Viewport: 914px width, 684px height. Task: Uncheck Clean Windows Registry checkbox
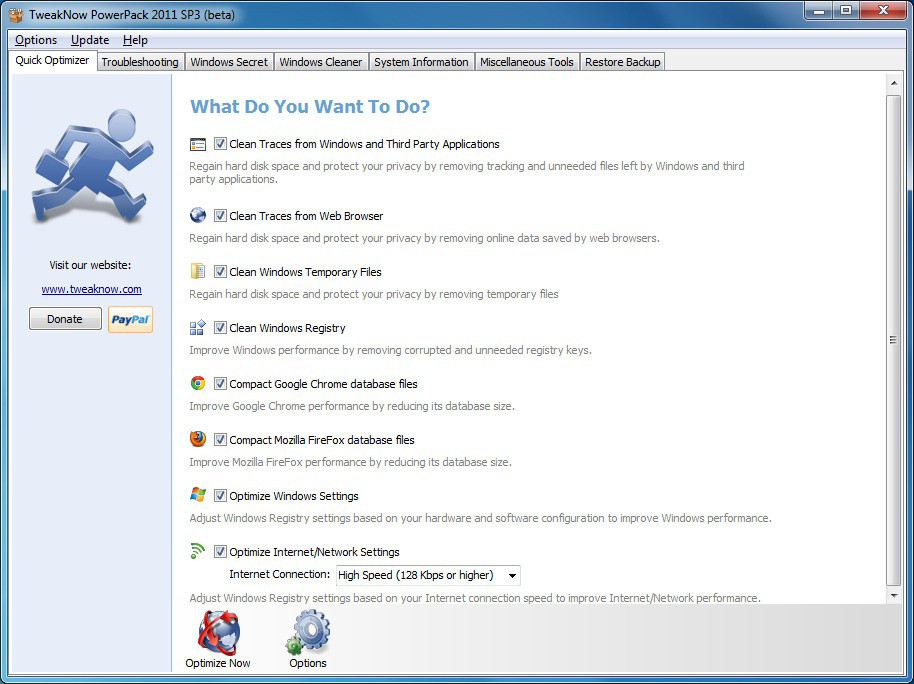220,328
